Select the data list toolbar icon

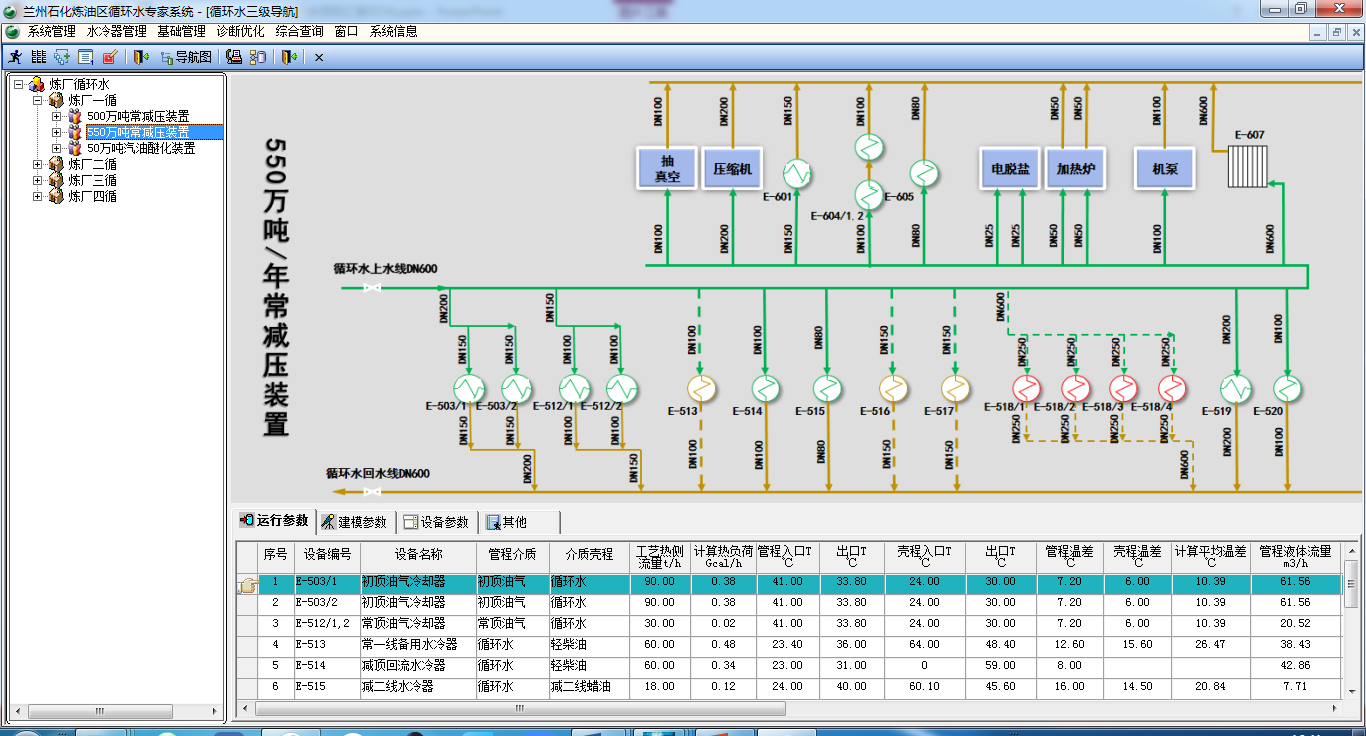tap(38, 57)
